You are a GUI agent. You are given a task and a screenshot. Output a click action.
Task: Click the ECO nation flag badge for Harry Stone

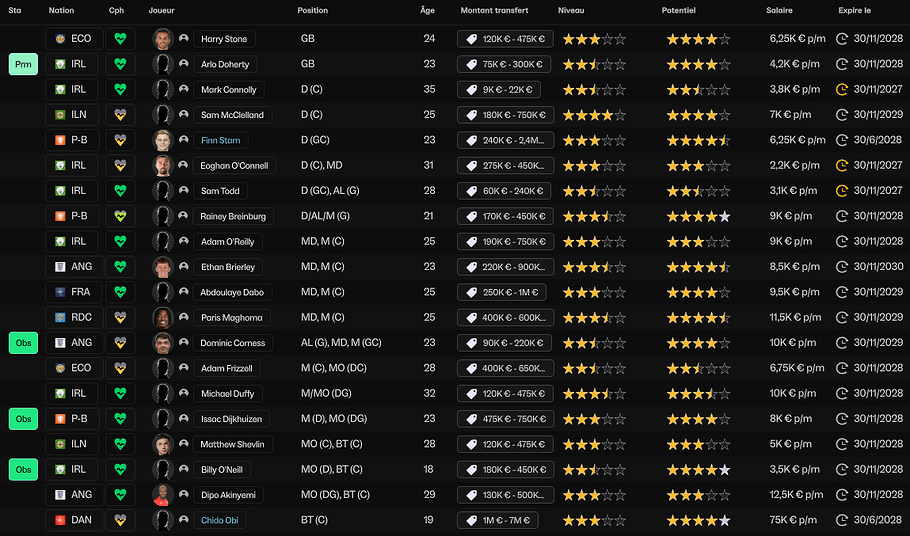(x=74, y=39)
